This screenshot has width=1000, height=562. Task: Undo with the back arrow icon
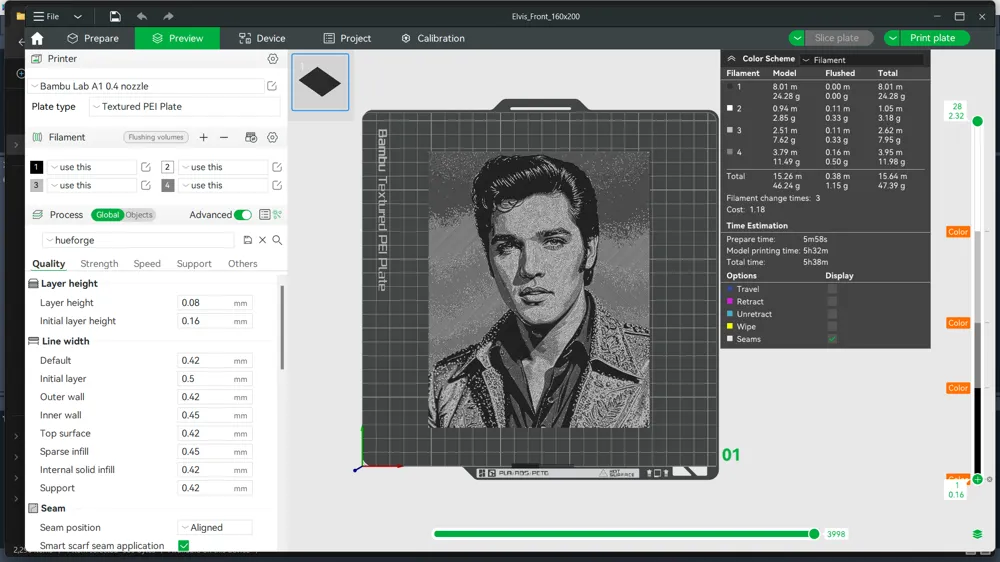pyautogui.click(x=142, y=17)
